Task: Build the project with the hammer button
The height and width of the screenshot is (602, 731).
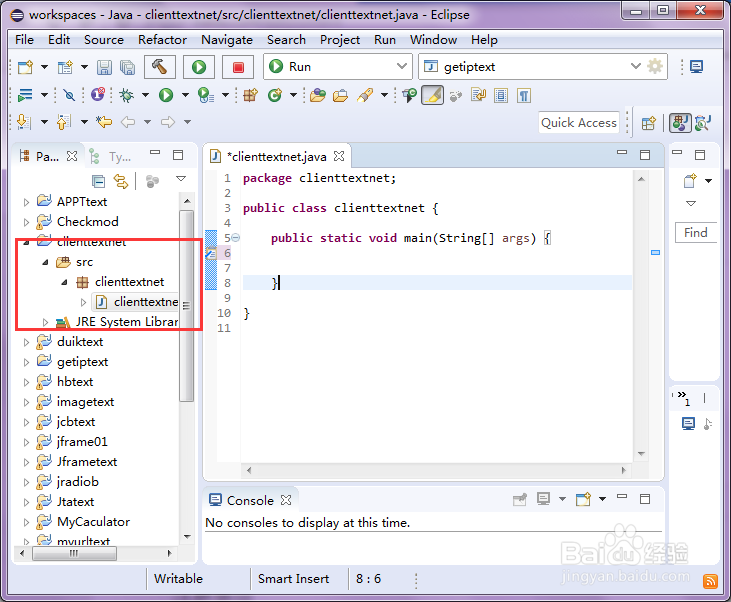Action: tap(159, 67)
